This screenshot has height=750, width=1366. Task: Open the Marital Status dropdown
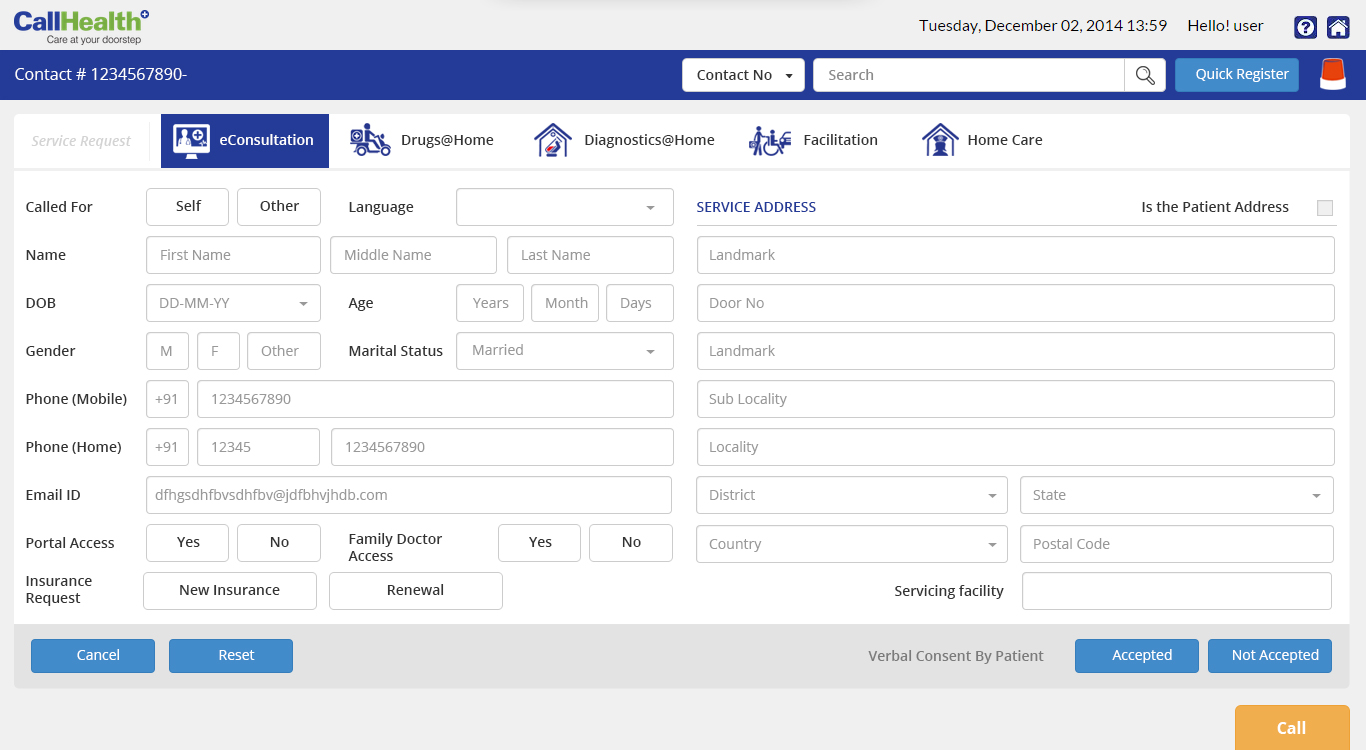click(564, 350)
